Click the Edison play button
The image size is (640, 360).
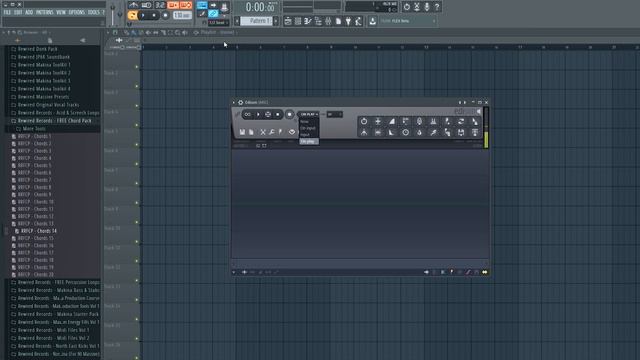(258, 115)
